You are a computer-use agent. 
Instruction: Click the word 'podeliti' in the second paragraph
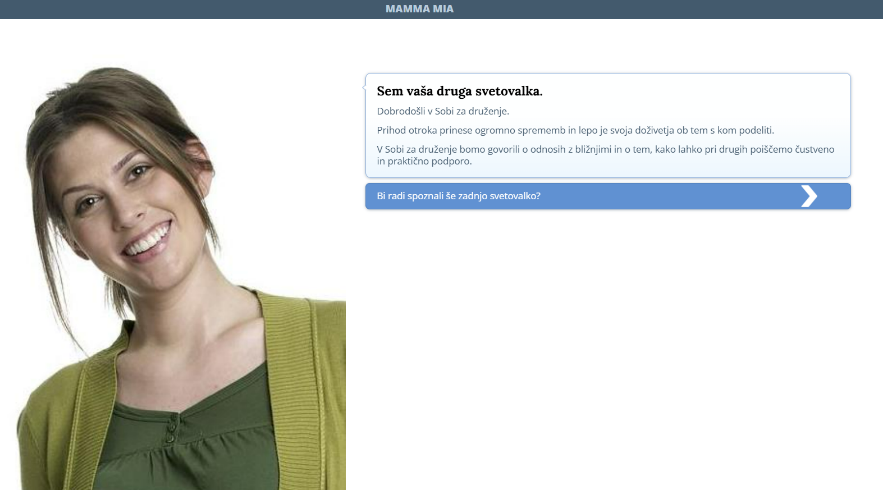pos(754,130)
